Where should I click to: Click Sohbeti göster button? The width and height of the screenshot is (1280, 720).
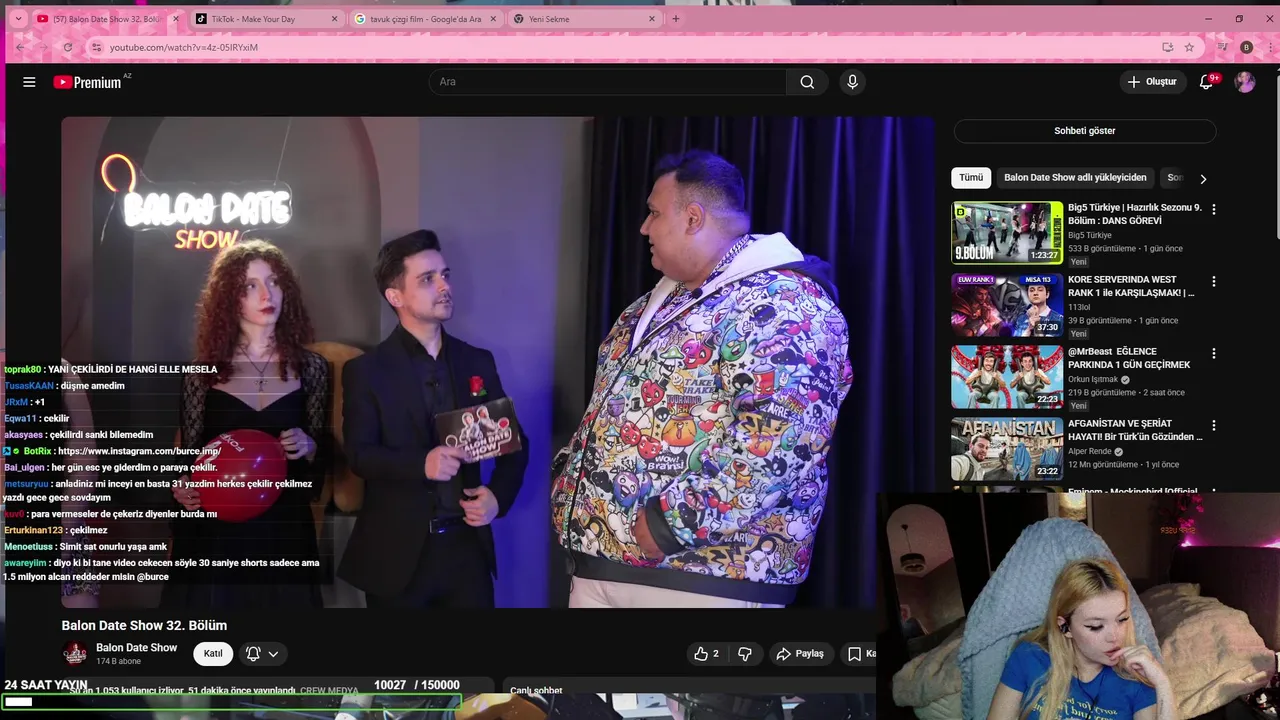[x=1084, y=131]
